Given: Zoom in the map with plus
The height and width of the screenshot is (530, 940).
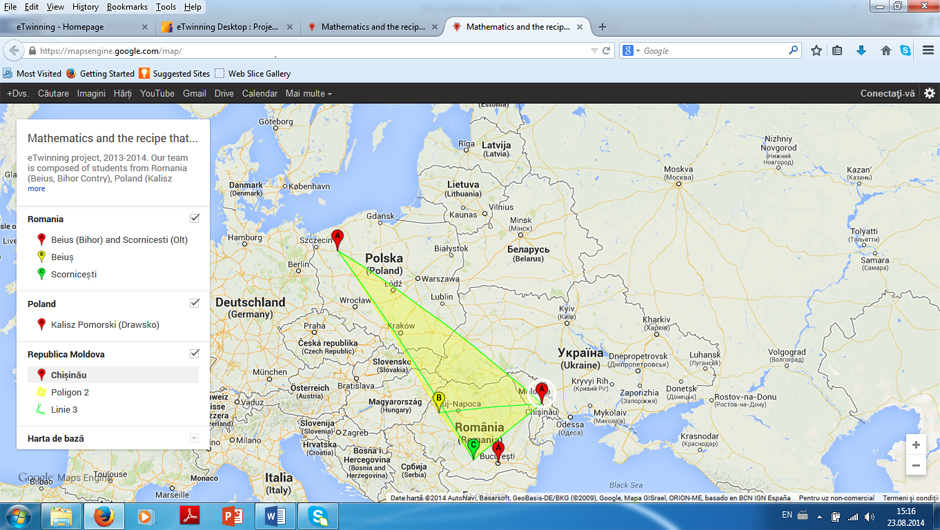Looking at the screenshot, I should 915,445.
